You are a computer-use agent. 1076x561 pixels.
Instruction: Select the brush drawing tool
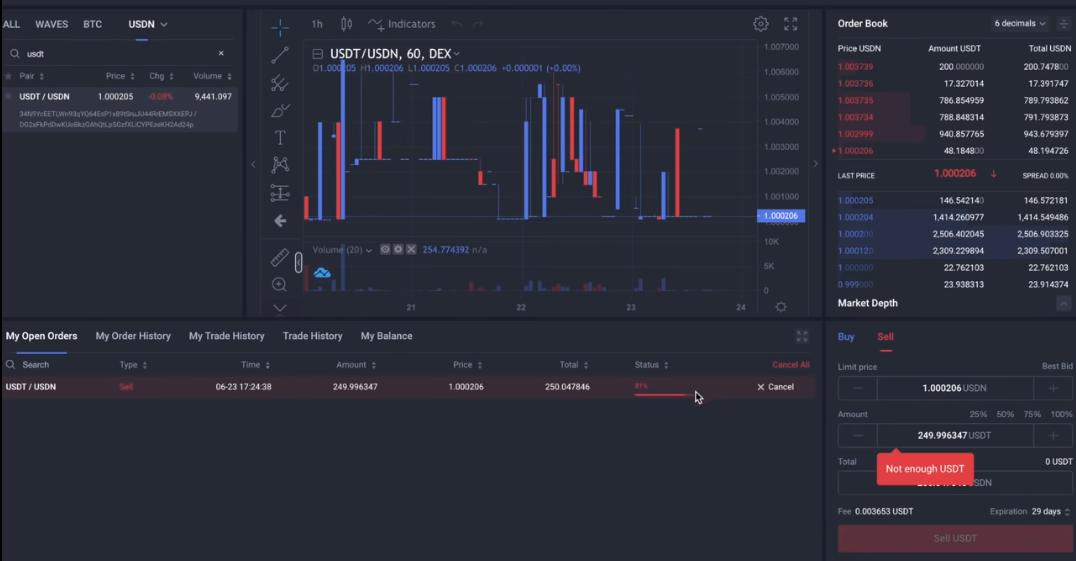click(280, 110)
